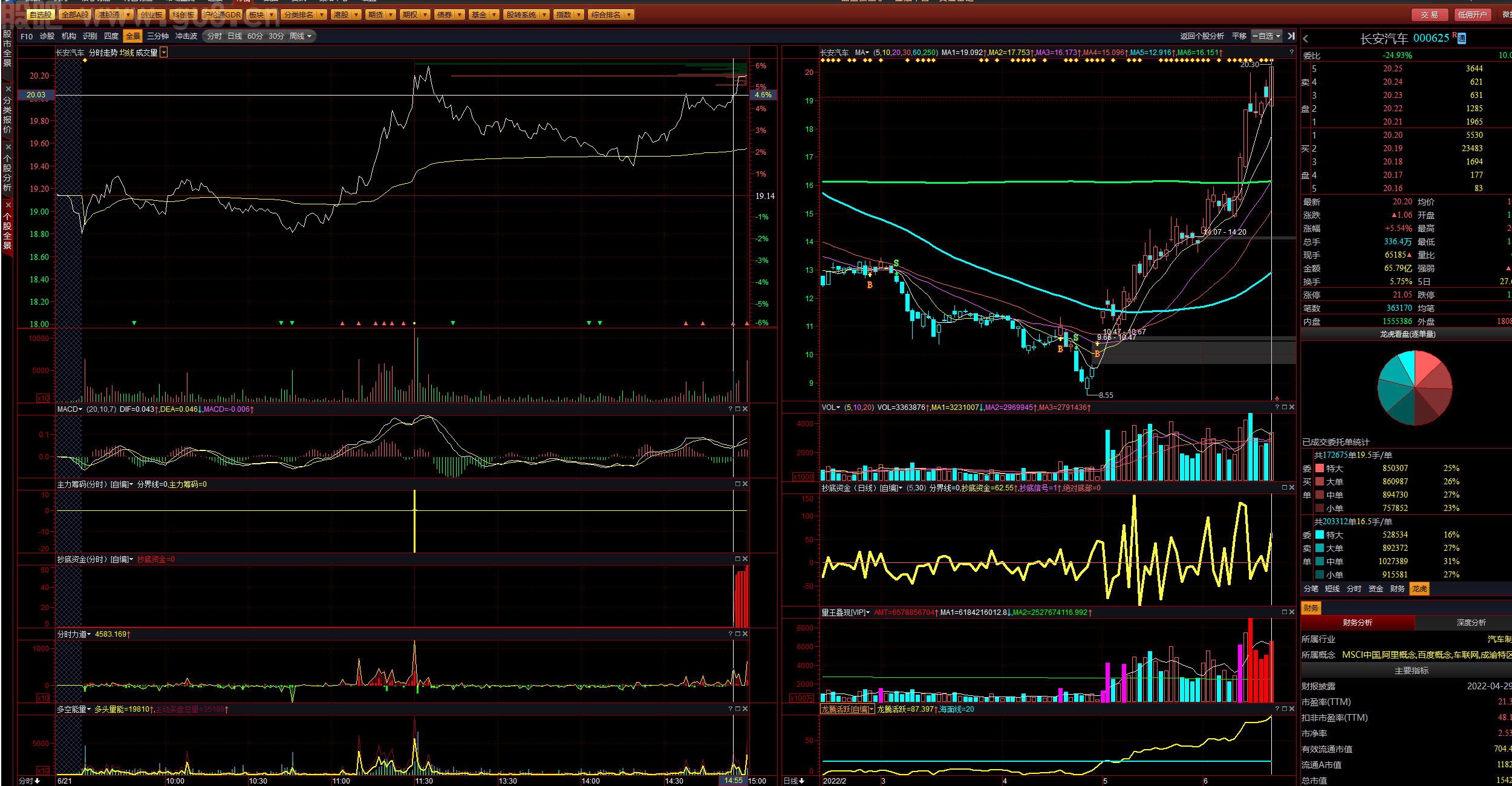This screenshot has height=786, width=1512.
Task: Close the 多空能量 panel
Action: click(745, 709)
